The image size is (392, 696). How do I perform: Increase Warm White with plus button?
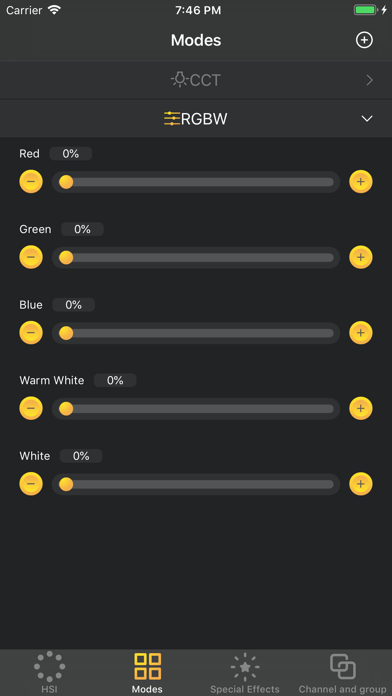[360, 408]
